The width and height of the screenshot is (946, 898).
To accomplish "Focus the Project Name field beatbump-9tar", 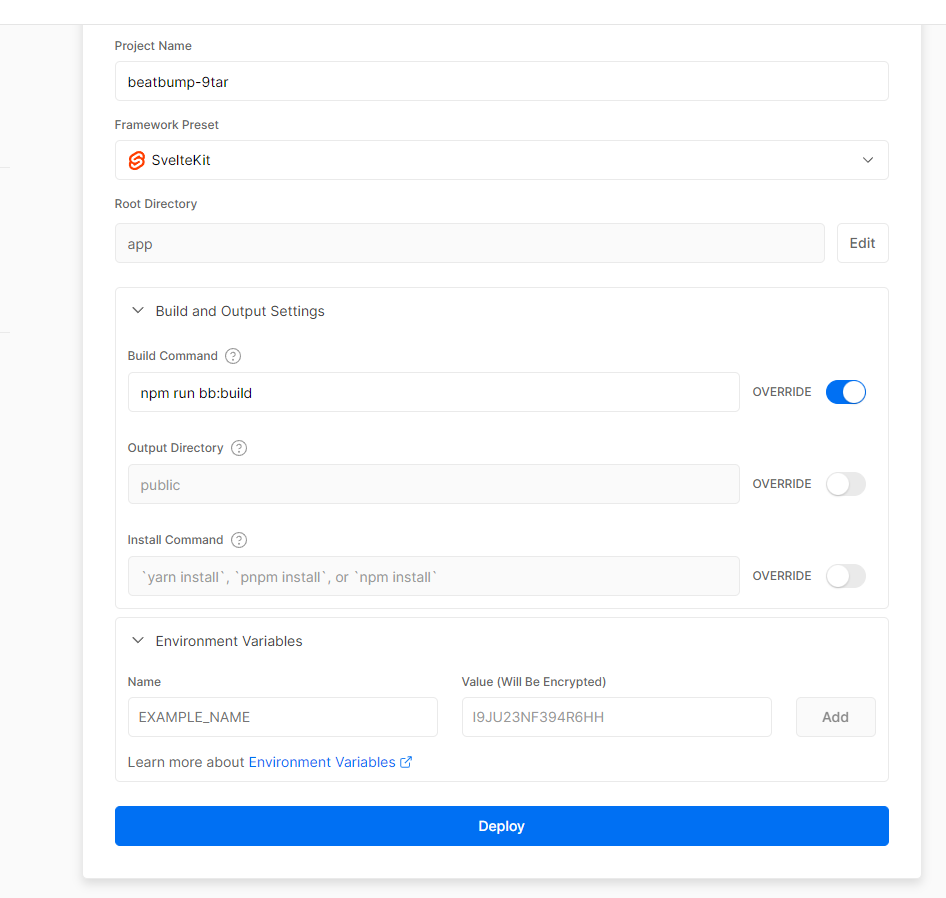I will pyautogui.click(x=501, y=81).
